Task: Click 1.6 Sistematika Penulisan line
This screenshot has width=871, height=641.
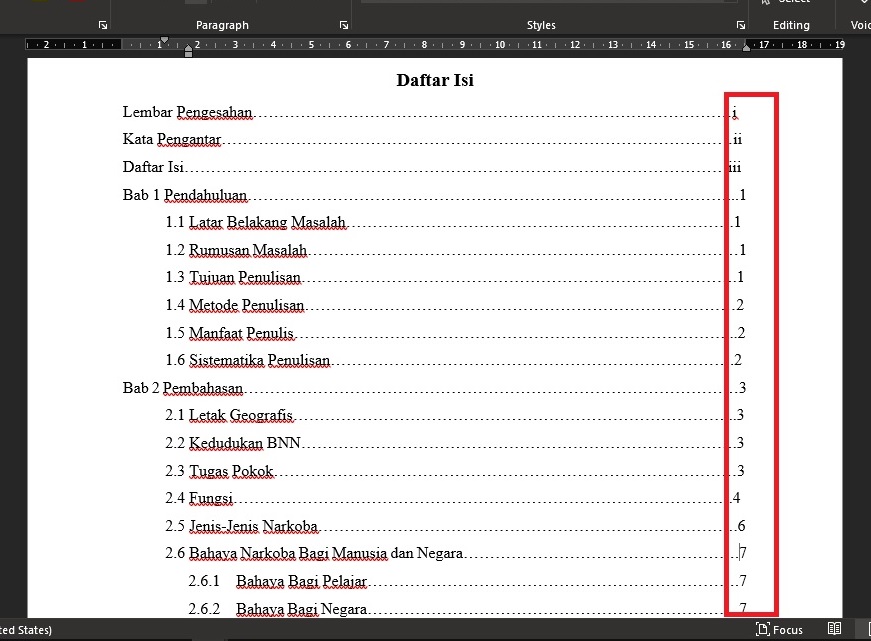Action: pyautogui.click(x=453, y=360)
